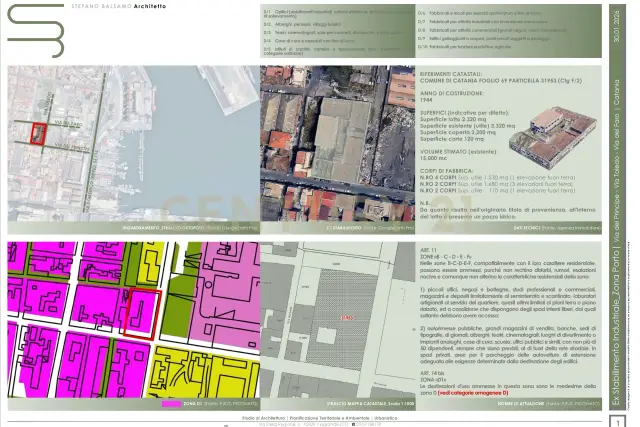Click the D/9 category line
Screen dimensions: 640x427
[x=484, y=38]
